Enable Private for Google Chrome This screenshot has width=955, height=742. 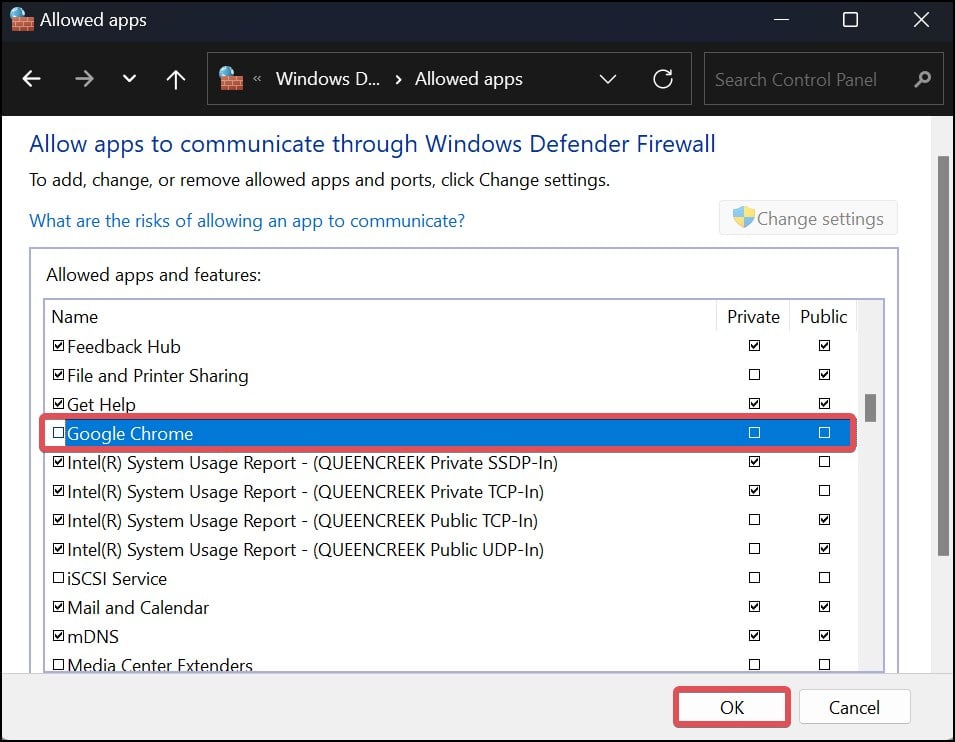(754, 433)
